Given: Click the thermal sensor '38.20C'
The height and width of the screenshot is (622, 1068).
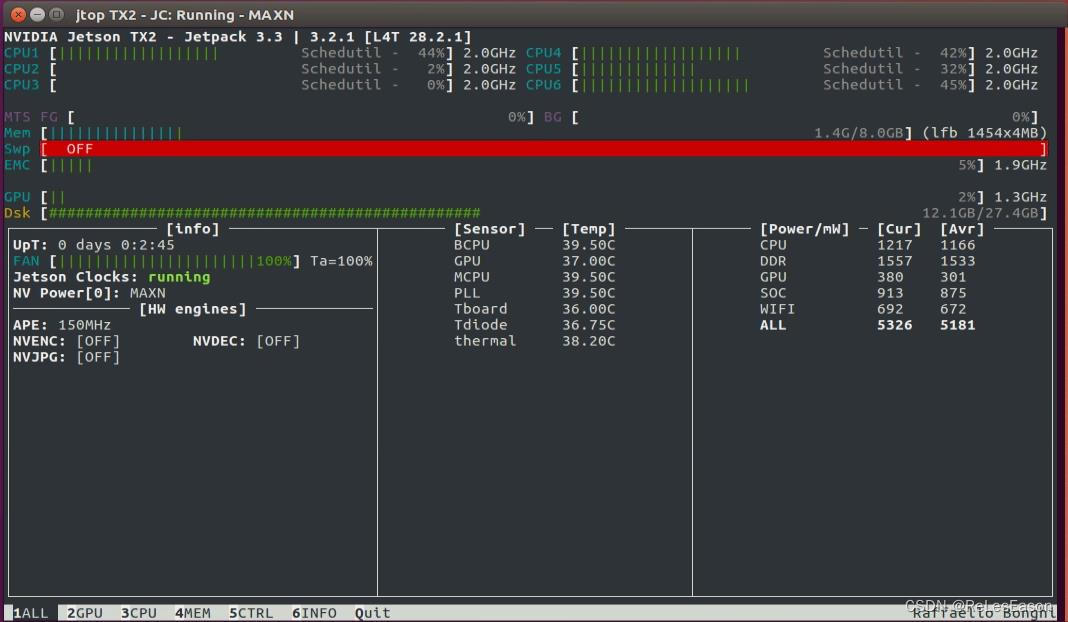Looking at the screenshot, I should 588,341.
